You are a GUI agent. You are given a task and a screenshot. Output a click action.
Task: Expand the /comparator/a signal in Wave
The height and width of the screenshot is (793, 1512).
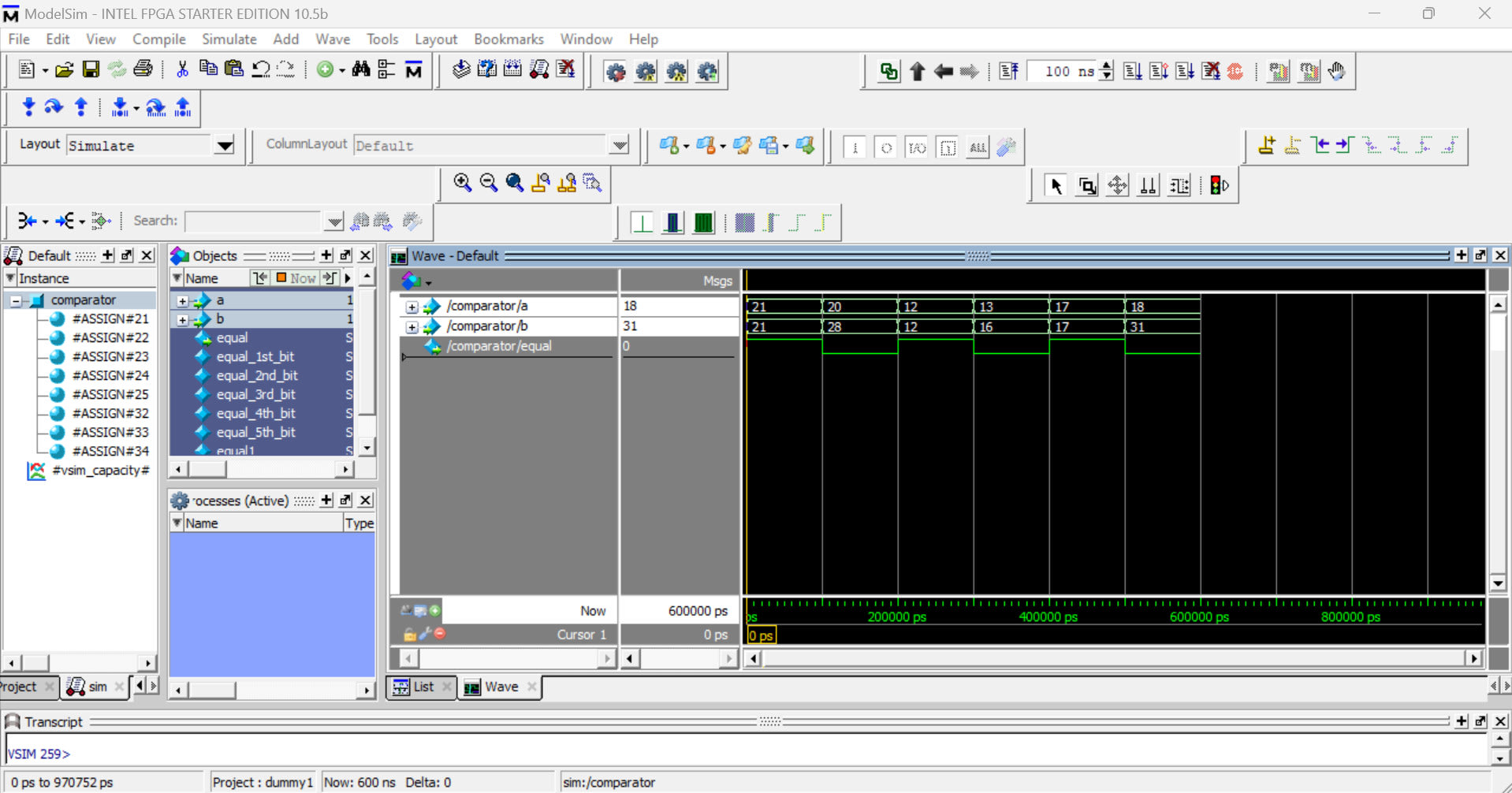point(412,307)
